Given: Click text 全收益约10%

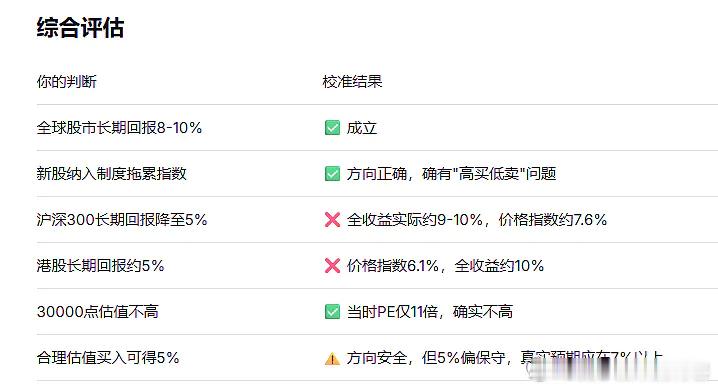Looking at the screenshot, I should pyautogui.click(x=499, y=266).
